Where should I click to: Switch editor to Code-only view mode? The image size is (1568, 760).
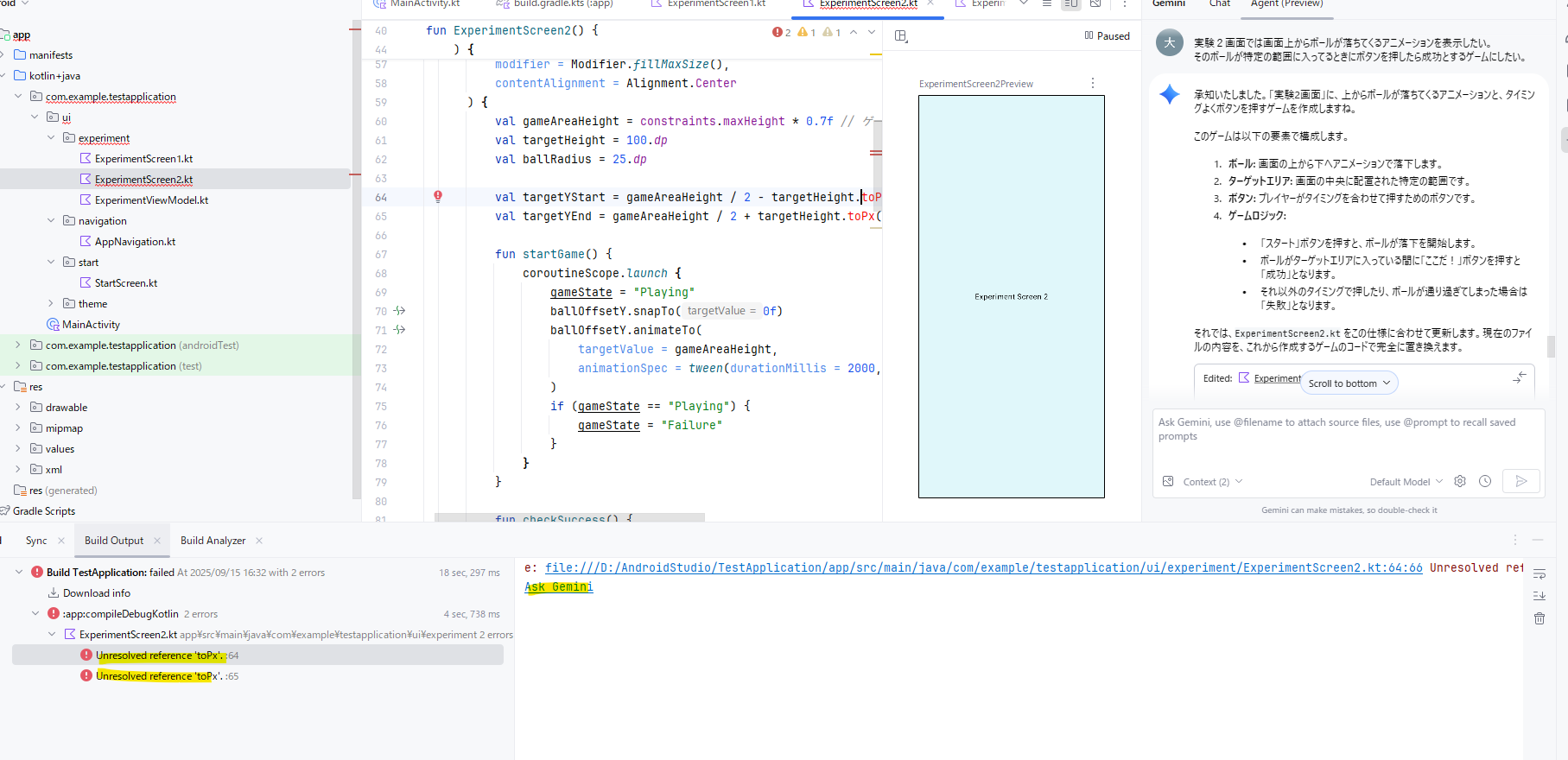click(x=1047, y=4)
